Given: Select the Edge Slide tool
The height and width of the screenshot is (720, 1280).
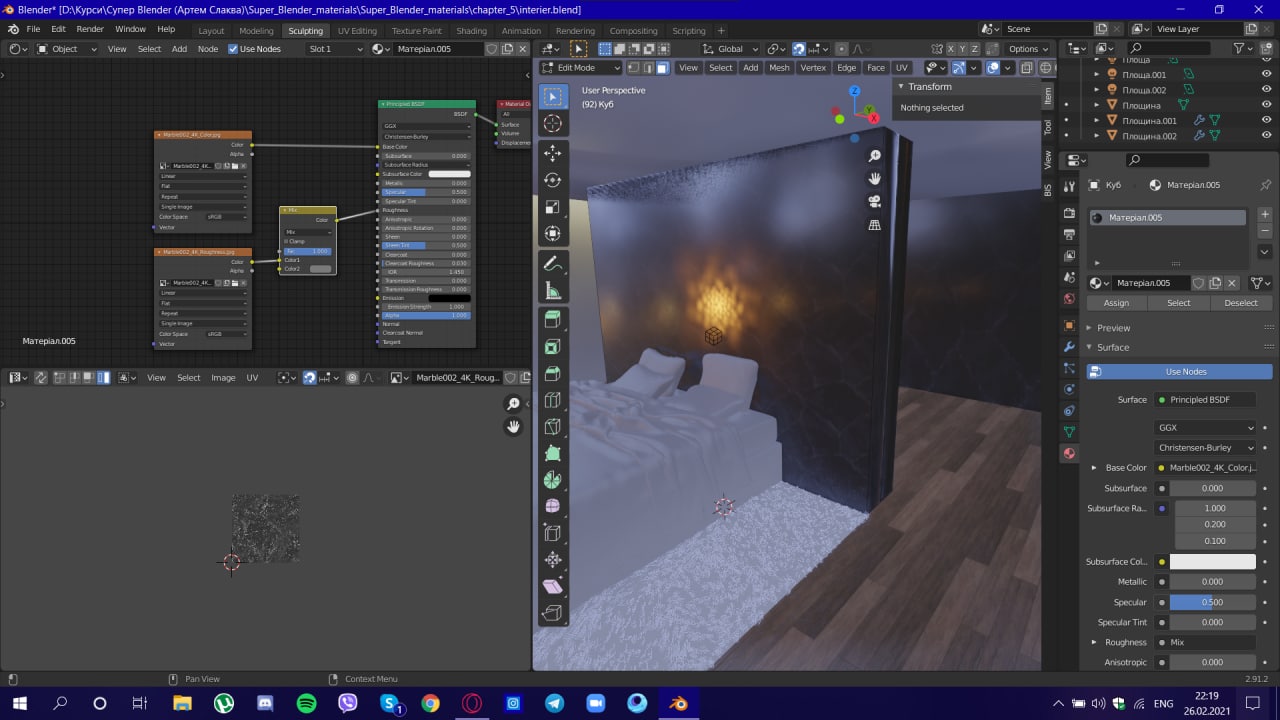Looking at the screenshot, I should [553, 534].
